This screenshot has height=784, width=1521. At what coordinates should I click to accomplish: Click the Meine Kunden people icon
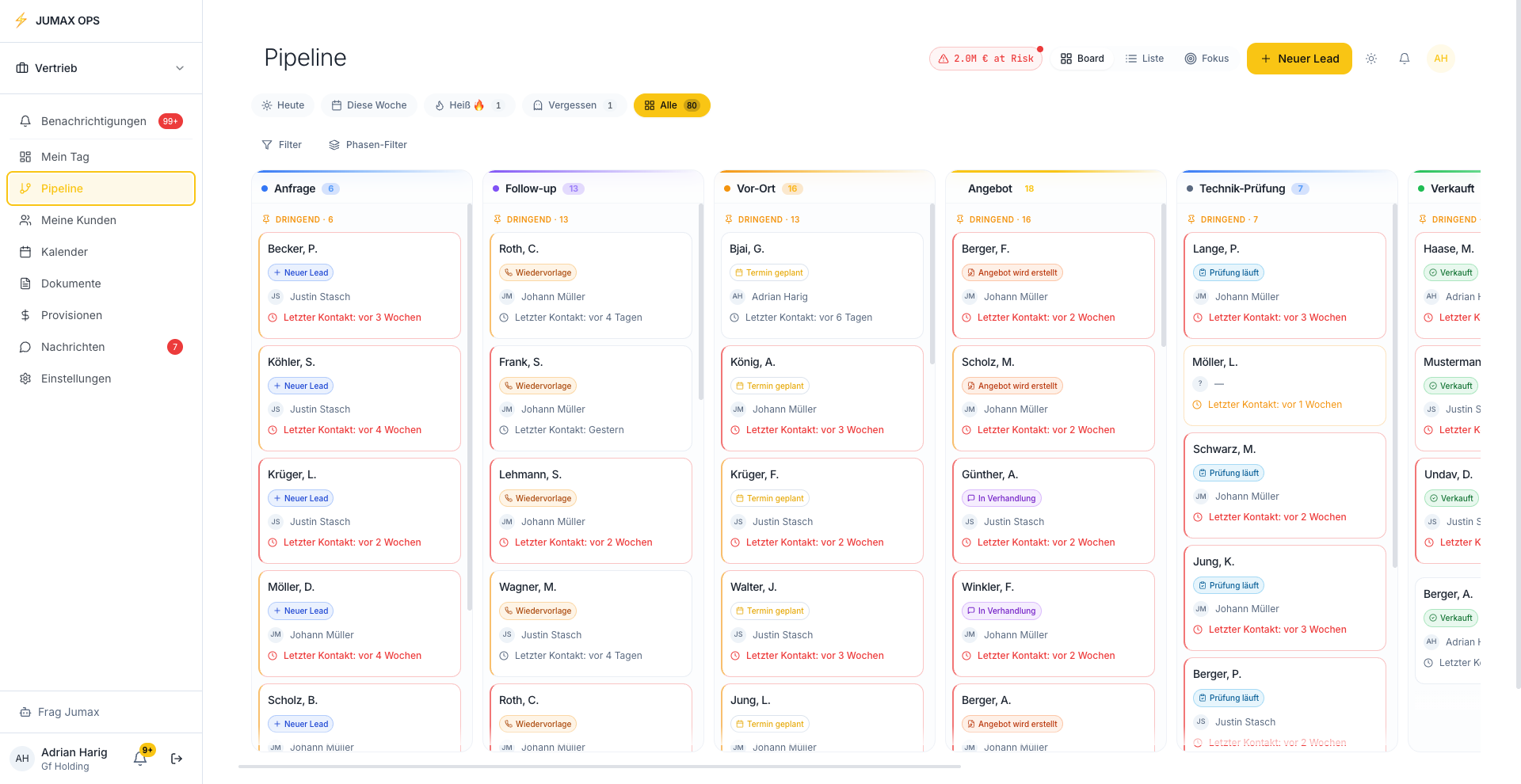coord(25,220)
